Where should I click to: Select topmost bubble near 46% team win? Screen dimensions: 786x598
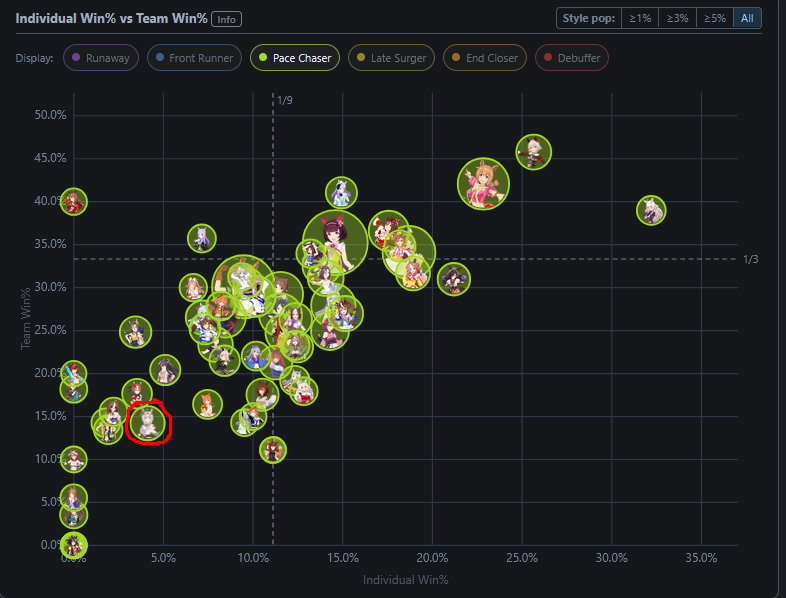tap(533, 152)
